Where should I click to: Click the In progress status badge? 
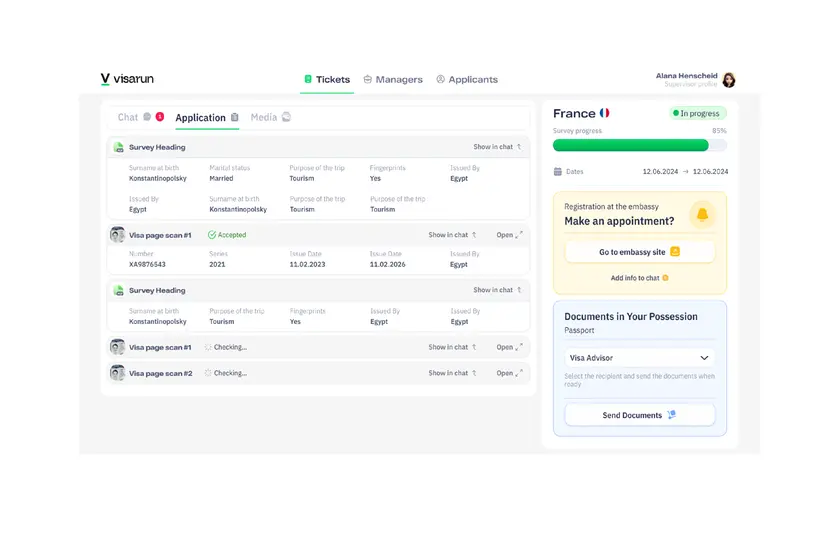697,113
